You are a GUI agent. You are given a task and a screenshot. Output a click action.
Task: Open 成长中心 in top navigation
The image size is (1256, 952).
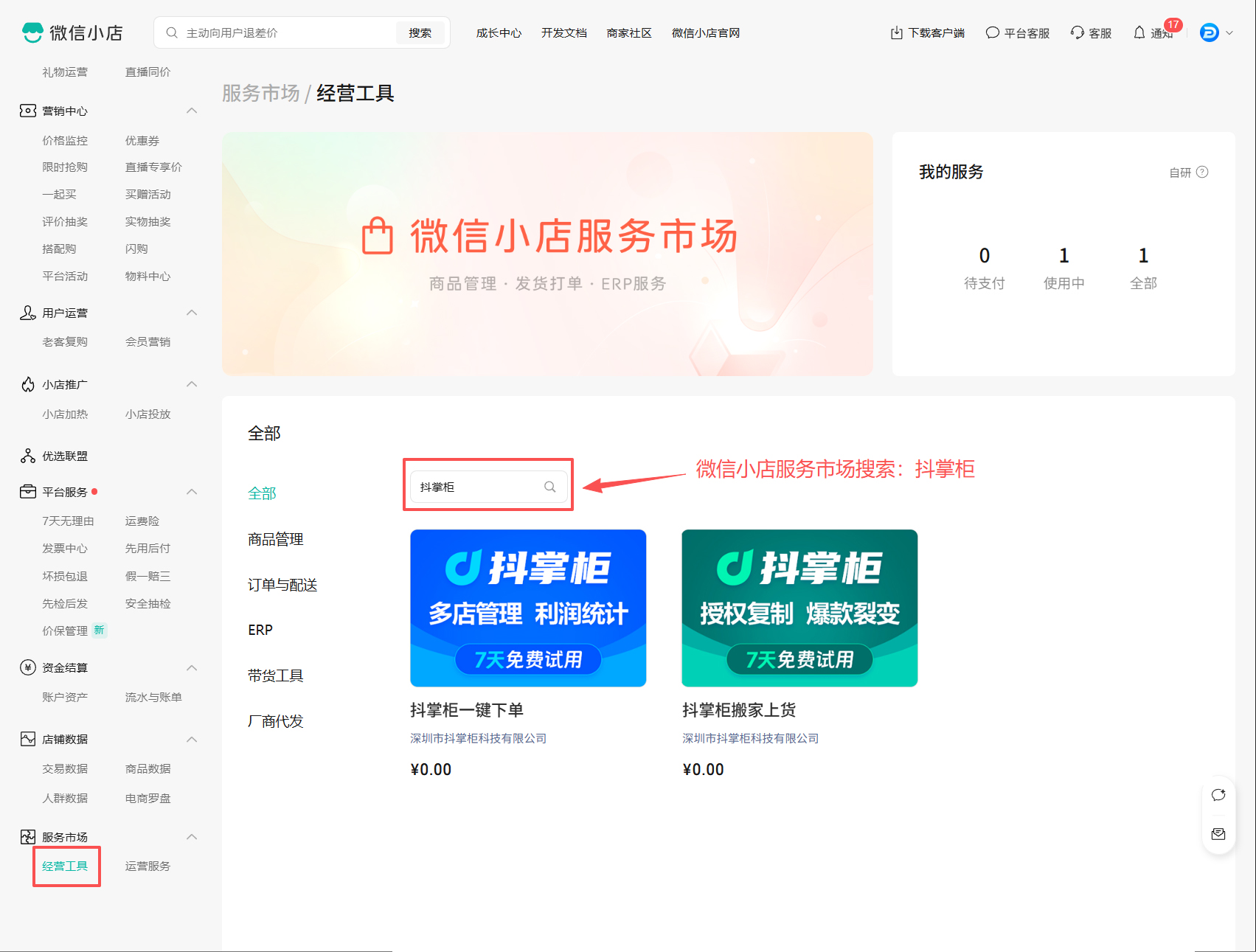[499, 33]
